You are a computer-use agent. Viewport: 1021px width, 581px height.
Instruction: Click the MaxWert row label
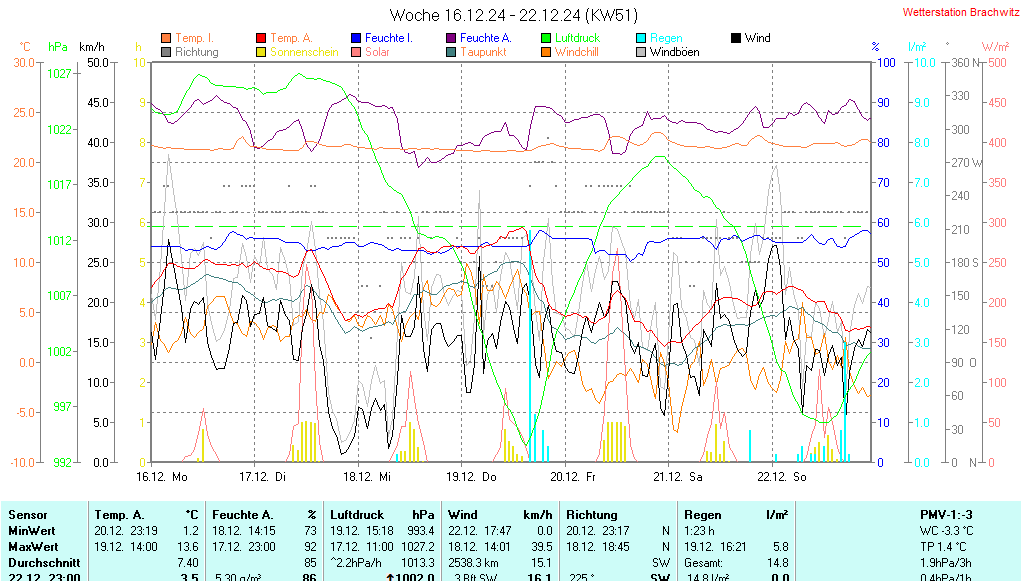[x=32, y=547]
